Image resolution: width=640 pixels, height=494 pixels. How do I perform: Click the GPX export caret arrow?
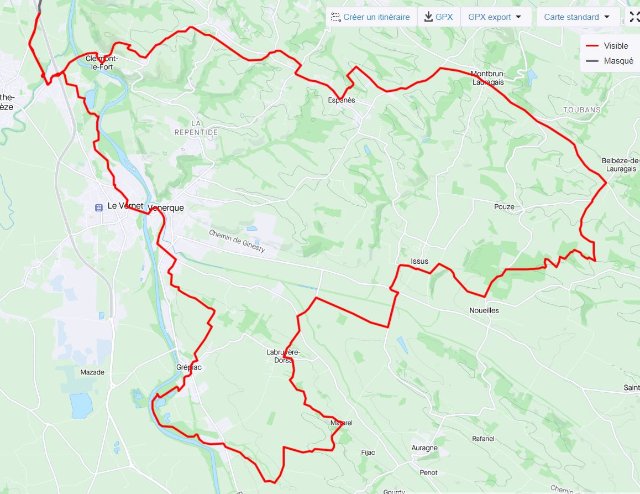point(518,17)
